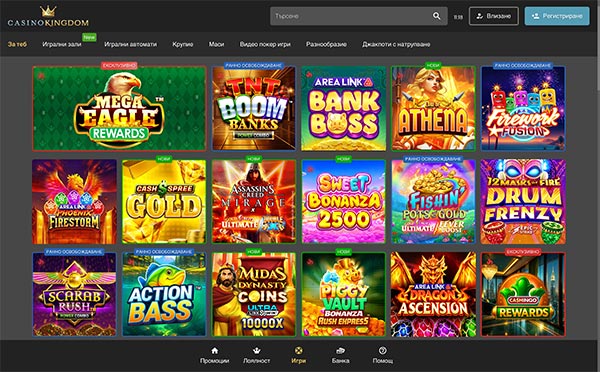Viewport: 600px width, 372px height.
Task: Open the Area Link Bank Boss game
Action: coord(344,108)
